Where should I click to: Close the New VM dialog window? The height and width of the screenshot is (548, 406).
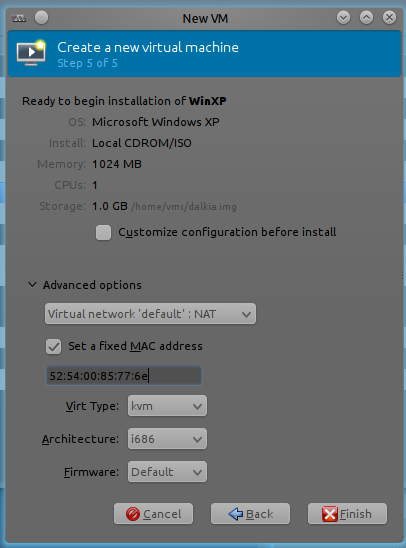coord(389,17)
